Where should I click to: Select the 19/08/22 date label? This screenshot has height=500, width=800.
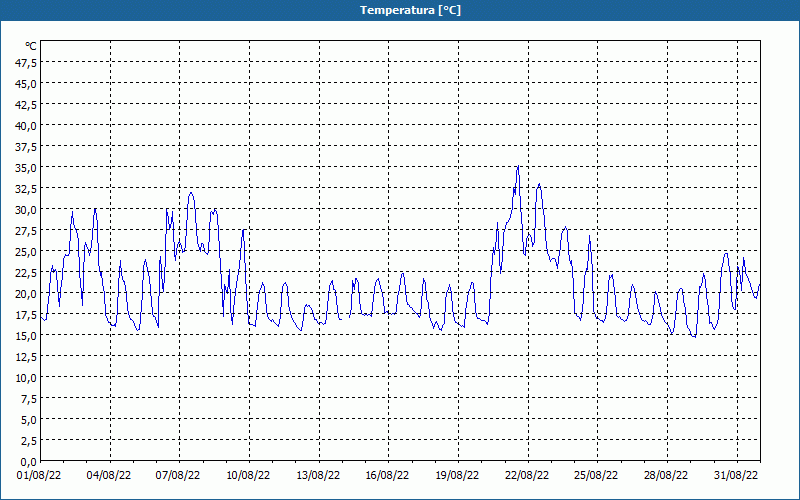457,476
